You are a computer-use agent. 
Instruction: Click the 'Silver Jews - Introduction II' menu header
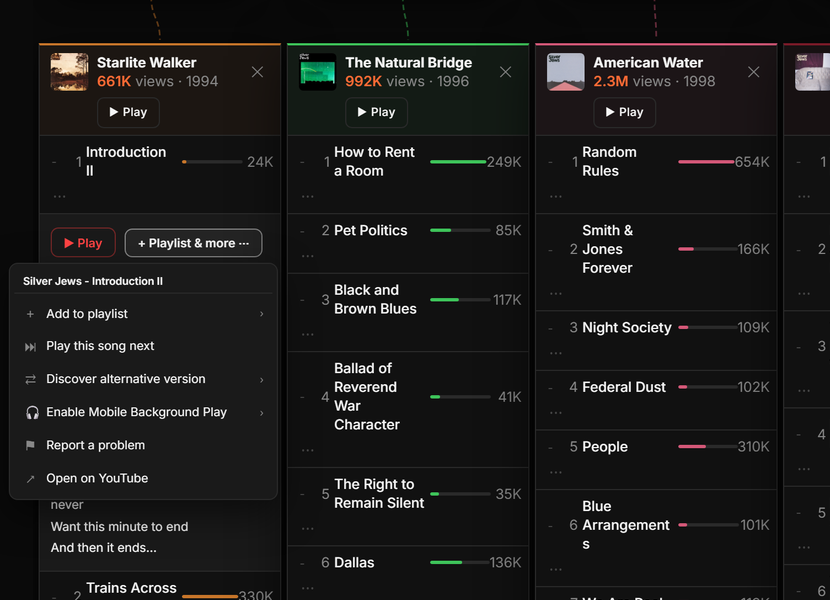(x=93, y=281)
